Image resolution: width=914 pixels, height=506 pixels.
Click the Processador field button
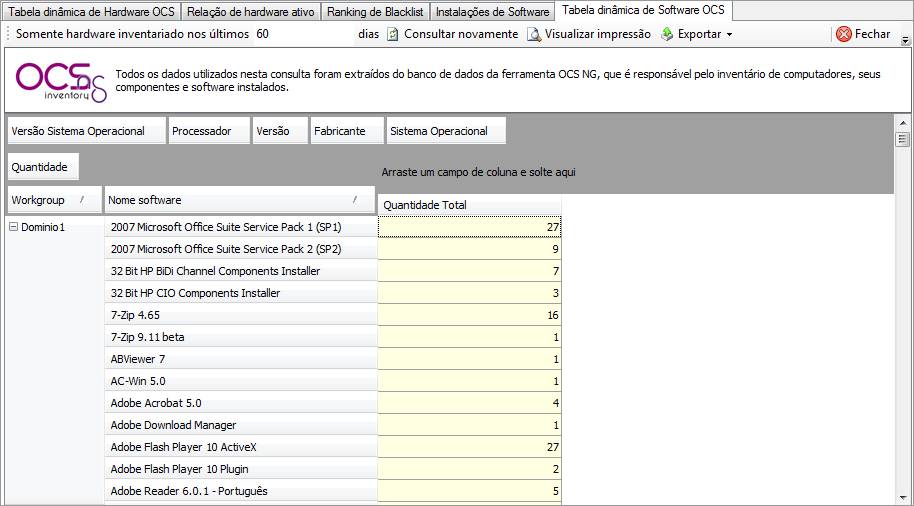coord(209,131)
